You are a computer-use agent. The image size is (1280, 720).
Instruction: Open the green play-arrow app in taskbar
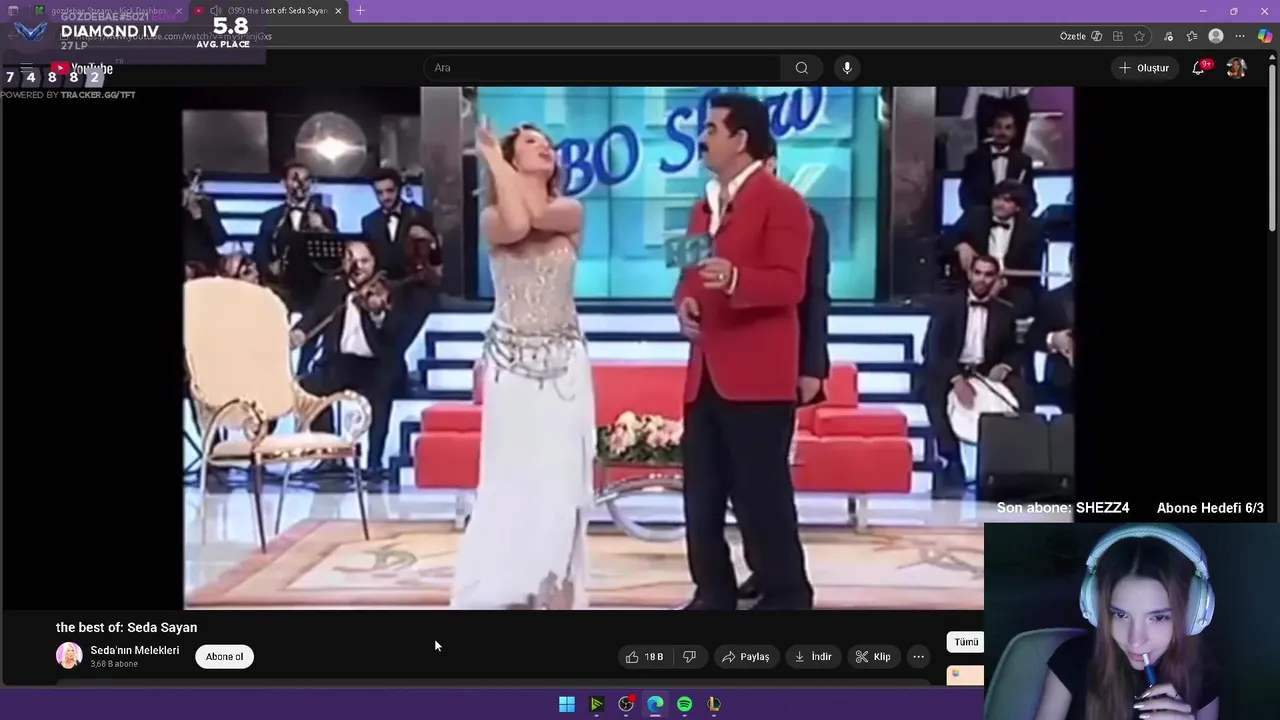pos(596,704)
